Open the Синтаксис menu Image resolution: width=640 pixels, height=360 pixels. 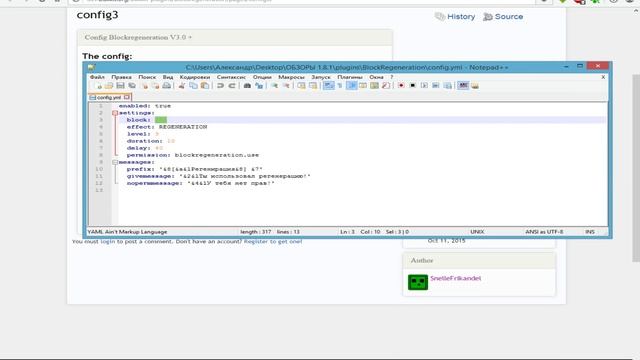click(231, 77)
